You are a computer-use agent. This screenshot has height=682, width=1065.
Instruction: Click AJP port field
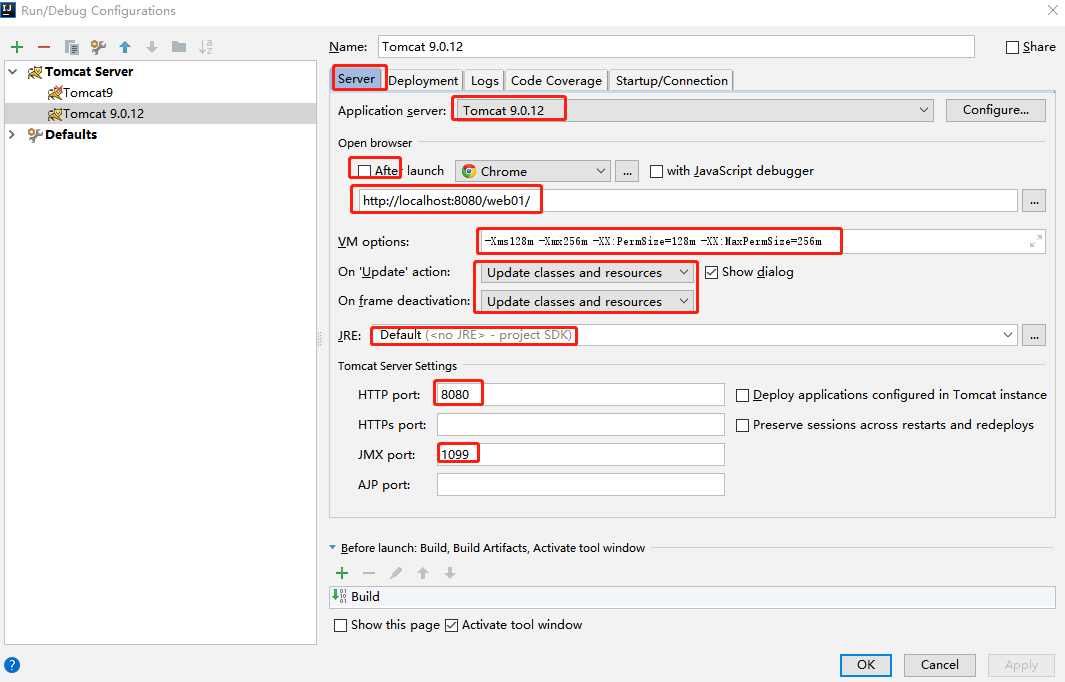581,484
